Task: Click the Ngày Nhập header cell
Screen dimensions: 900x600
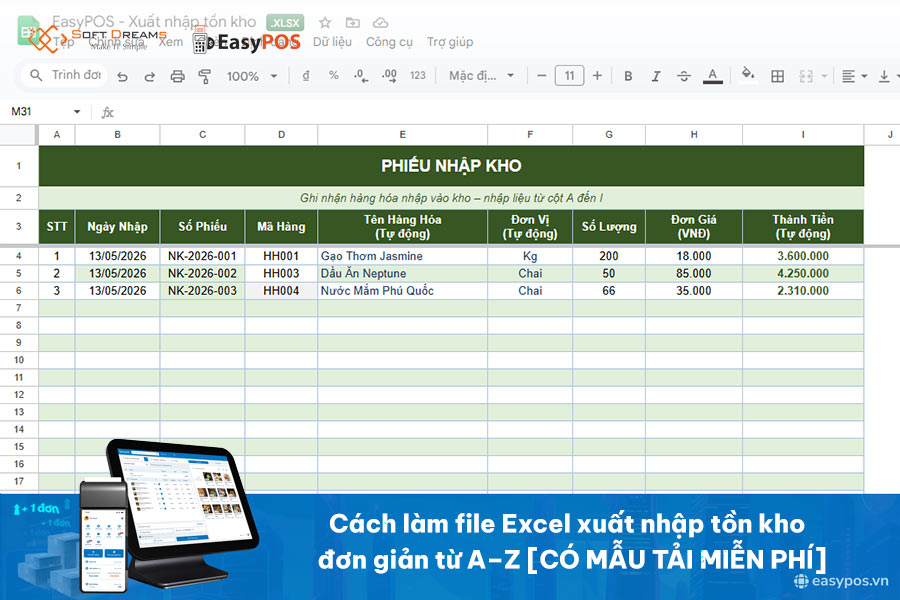Action: tap(117, 227)
